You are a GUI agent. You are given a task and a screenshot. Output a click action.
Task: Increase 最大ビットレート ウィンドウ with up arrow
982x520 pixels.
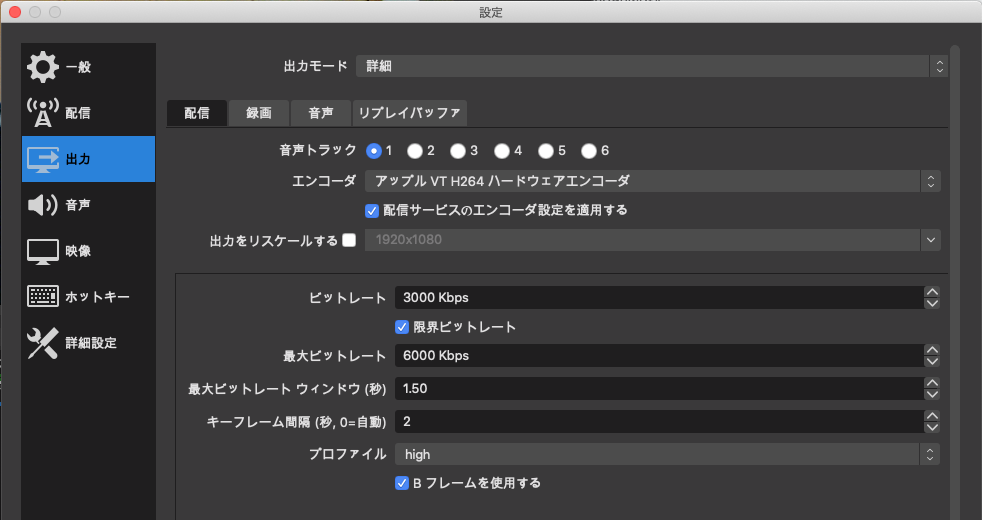(x=932, y=383)
